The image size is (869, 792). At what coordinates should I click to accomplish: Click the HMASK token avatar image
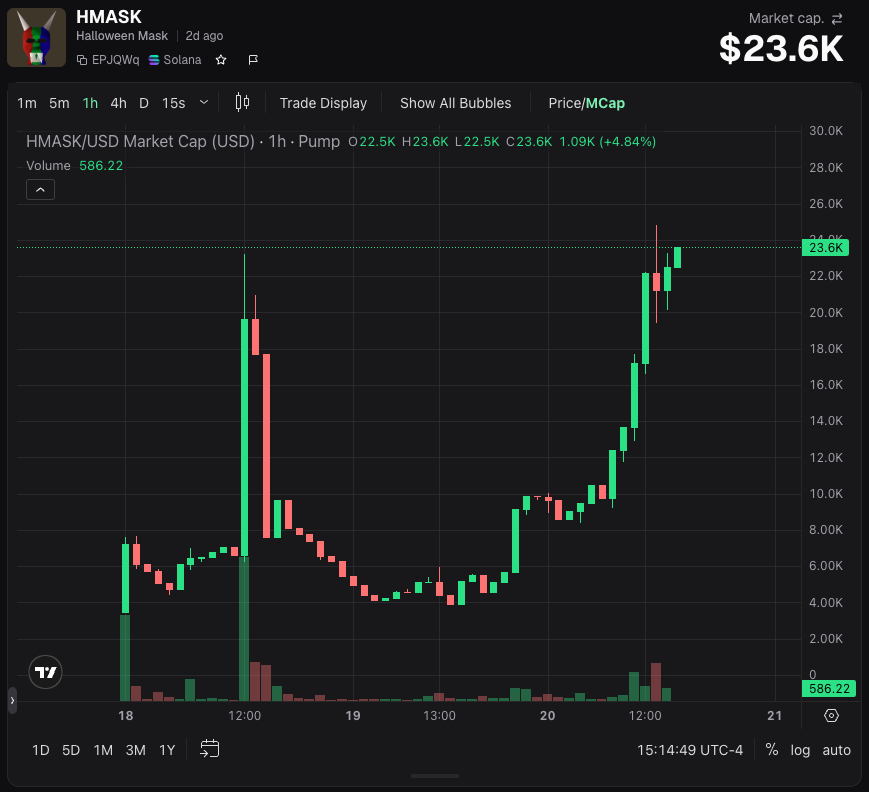tap(37, 38)
